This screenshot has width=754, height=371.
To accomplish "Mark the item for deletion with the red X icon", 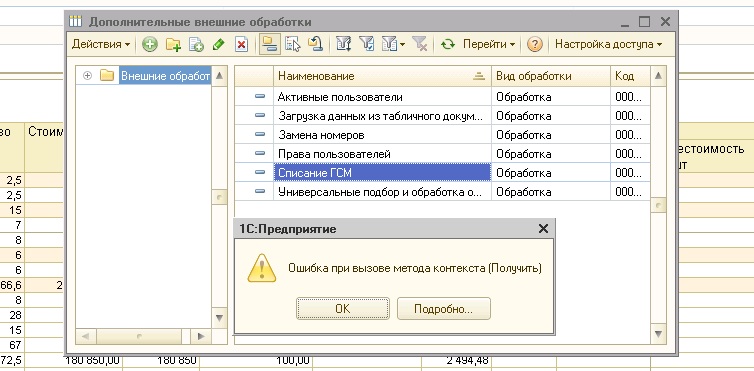I will pos(241,45).
